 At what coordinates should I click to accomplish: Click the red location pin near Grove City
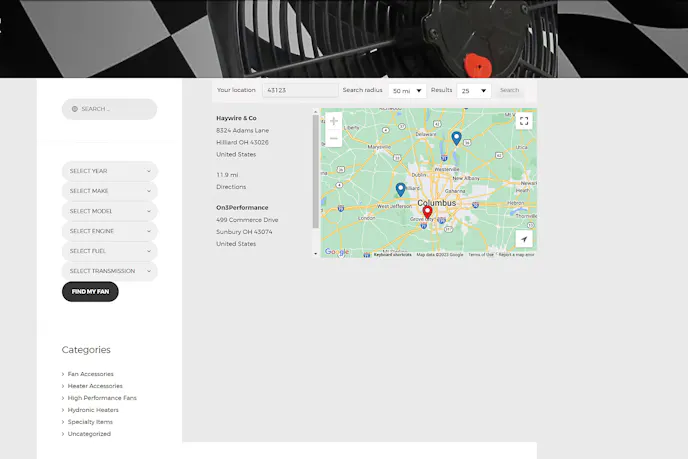[x=427, y=212]
